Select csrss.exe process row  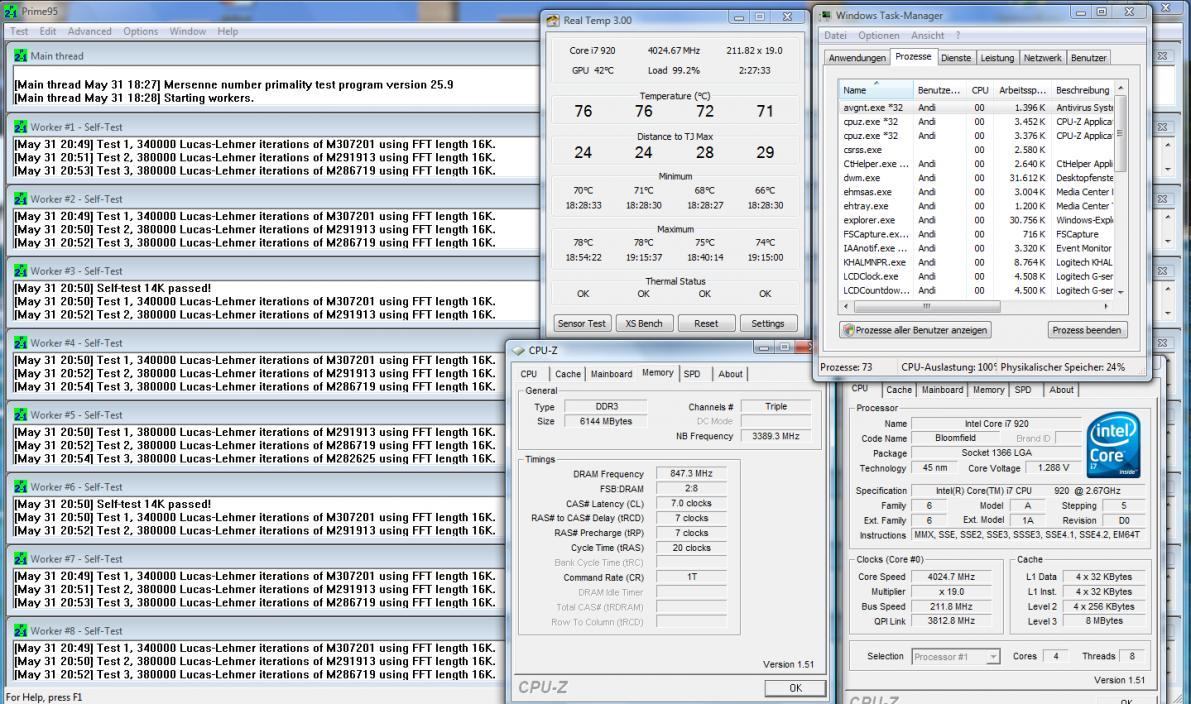tap(976, 150)
